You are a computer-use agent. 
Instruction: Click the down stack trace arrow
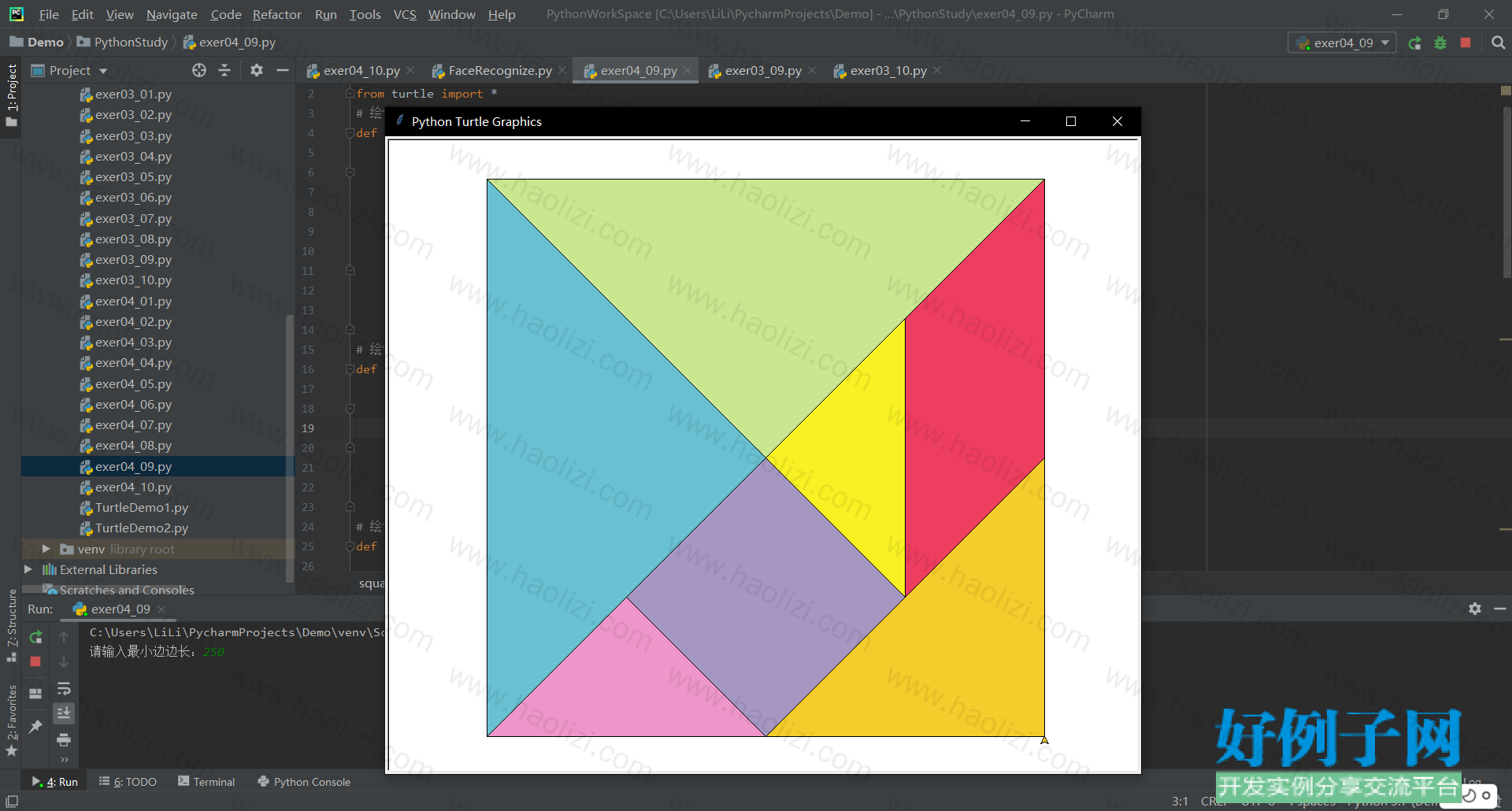64,661
